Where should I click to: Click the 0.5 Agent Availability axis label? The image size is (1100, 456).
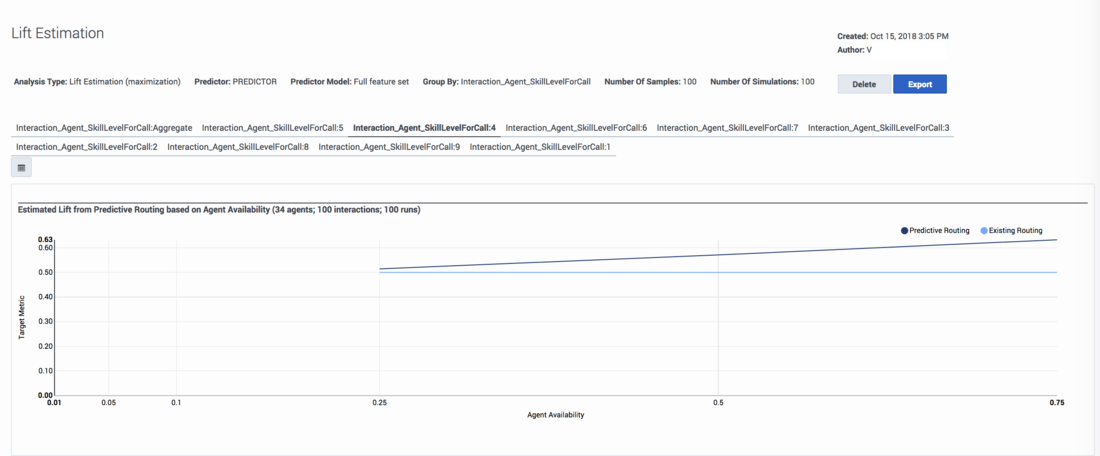pos(718,403)
